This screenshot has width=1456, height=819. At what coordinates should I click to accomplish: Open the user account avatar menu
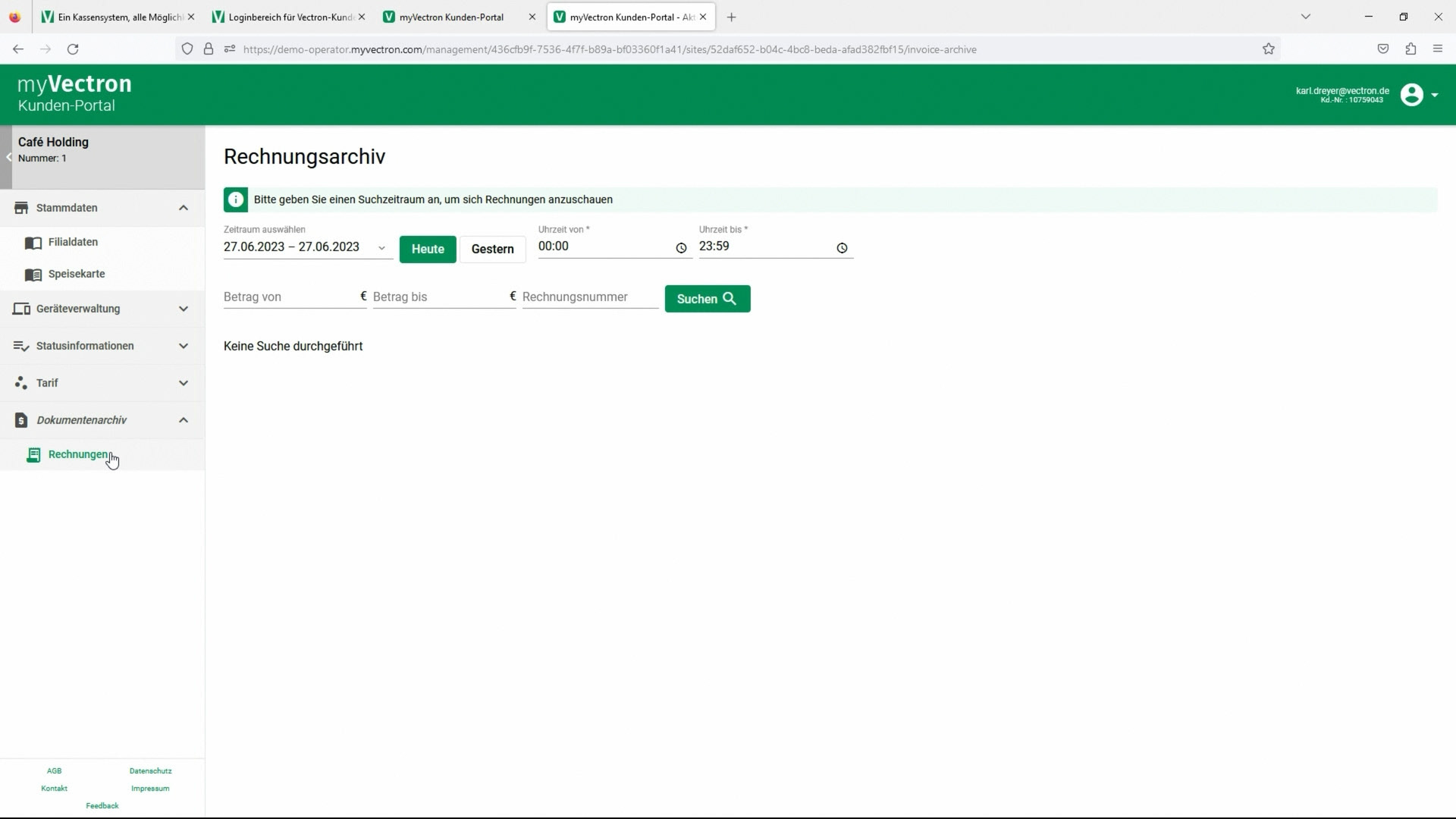(1412, 95)
